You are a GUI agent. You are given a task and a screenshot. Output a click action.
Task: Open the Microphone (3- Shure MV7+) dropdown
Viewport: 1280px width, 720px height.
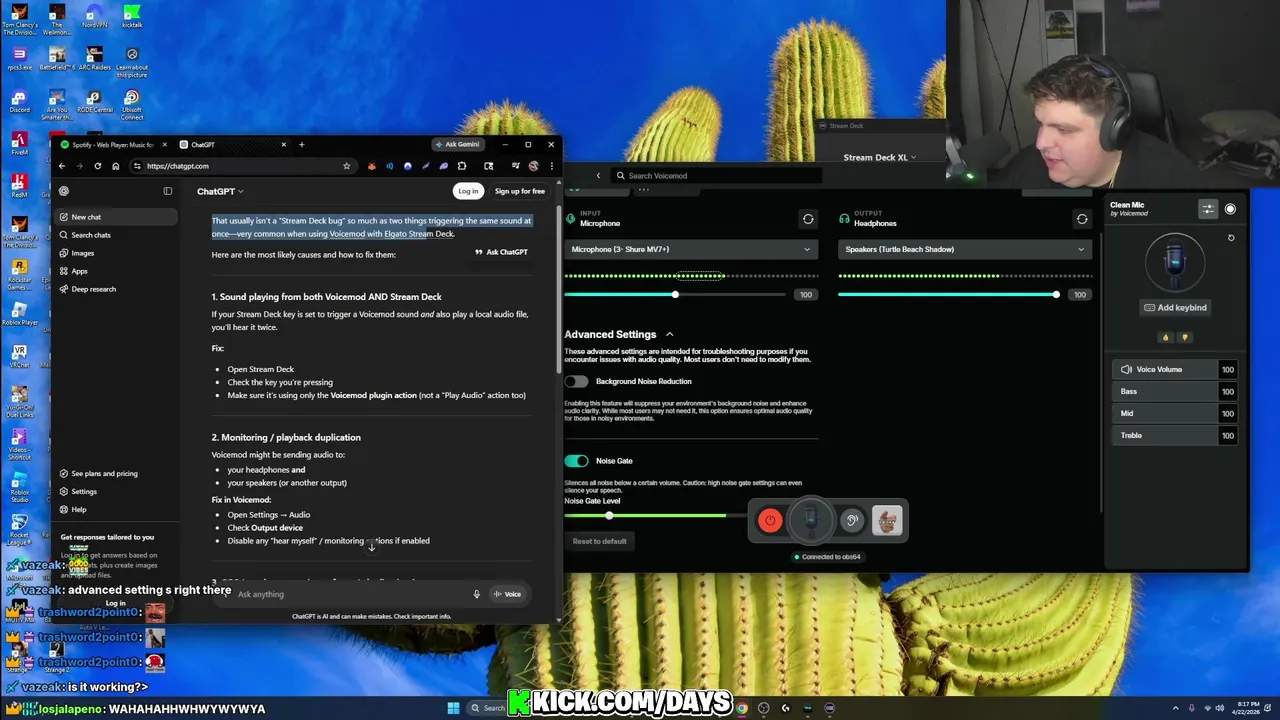690,249
